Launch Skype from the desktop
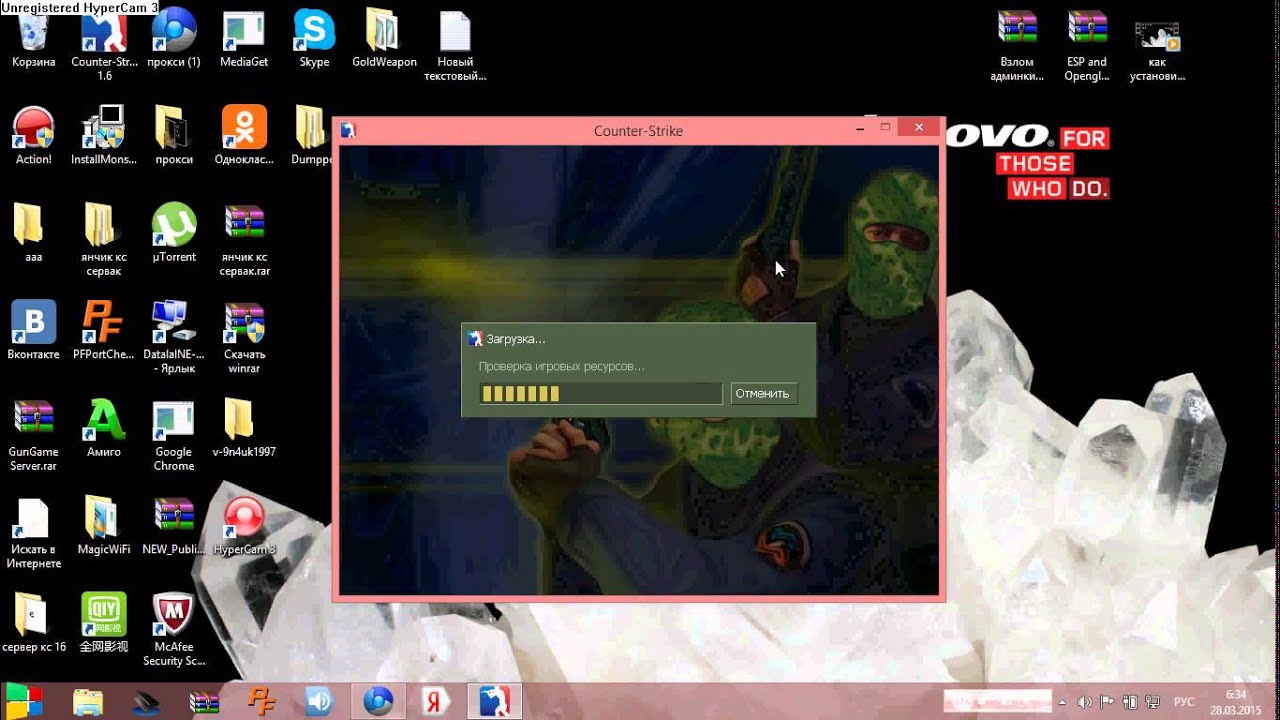Viewport: 1280px width, 720px height. pyautogui.click(x=314, y=40)
